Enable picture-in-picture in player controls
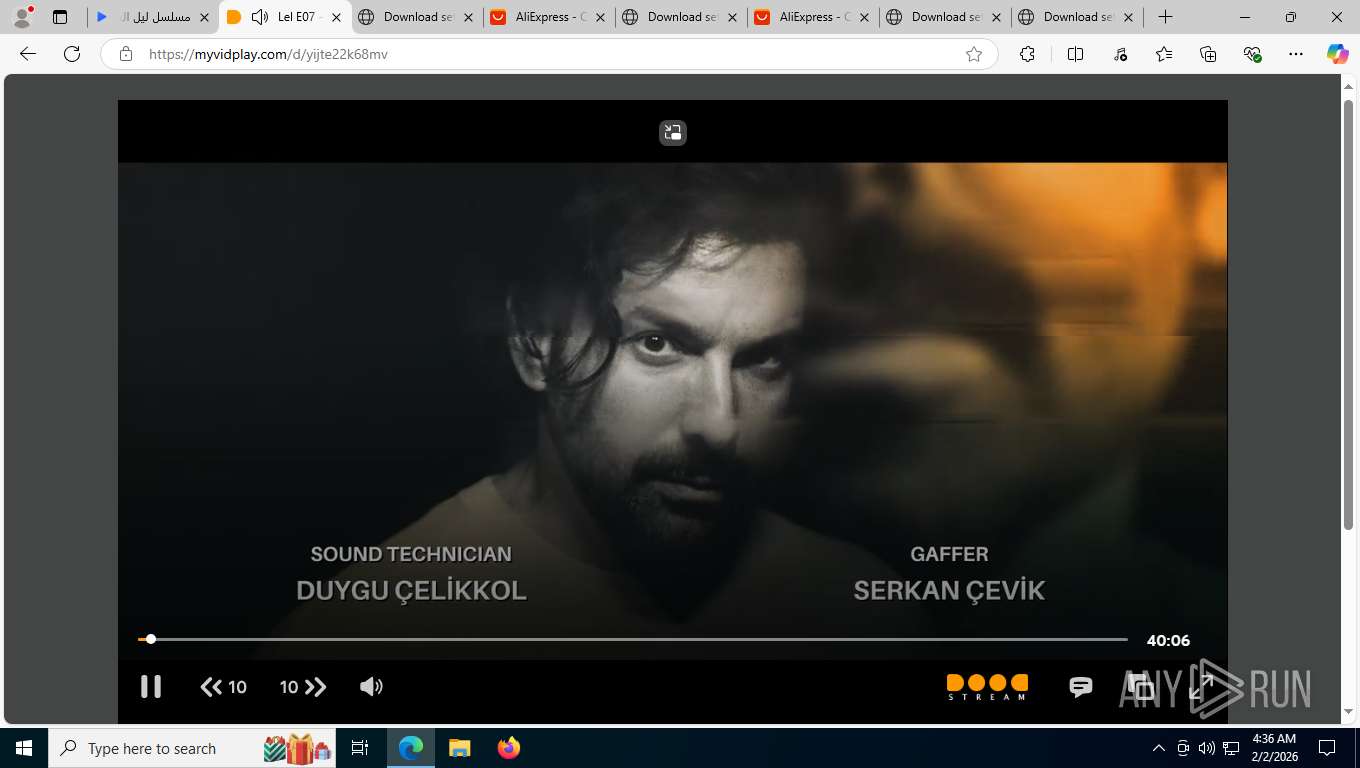 tap(1141, 687)
